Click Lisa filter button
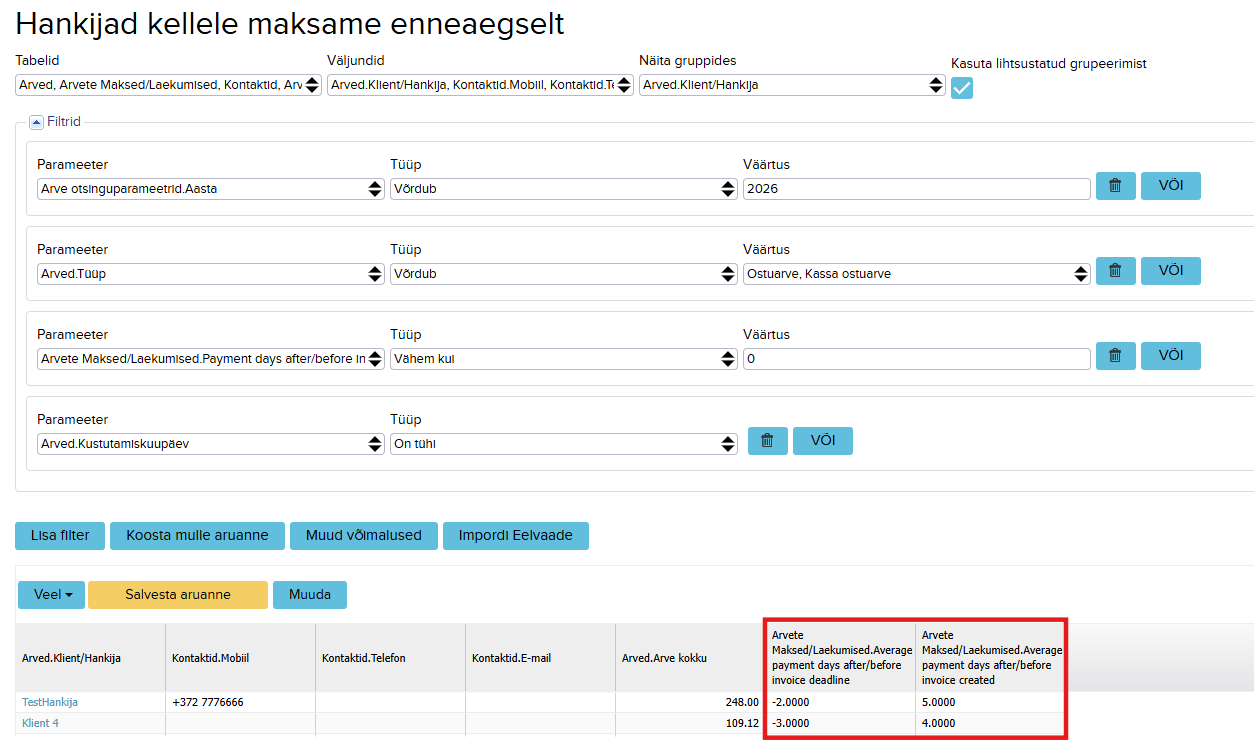 click(x=60, y=535)
